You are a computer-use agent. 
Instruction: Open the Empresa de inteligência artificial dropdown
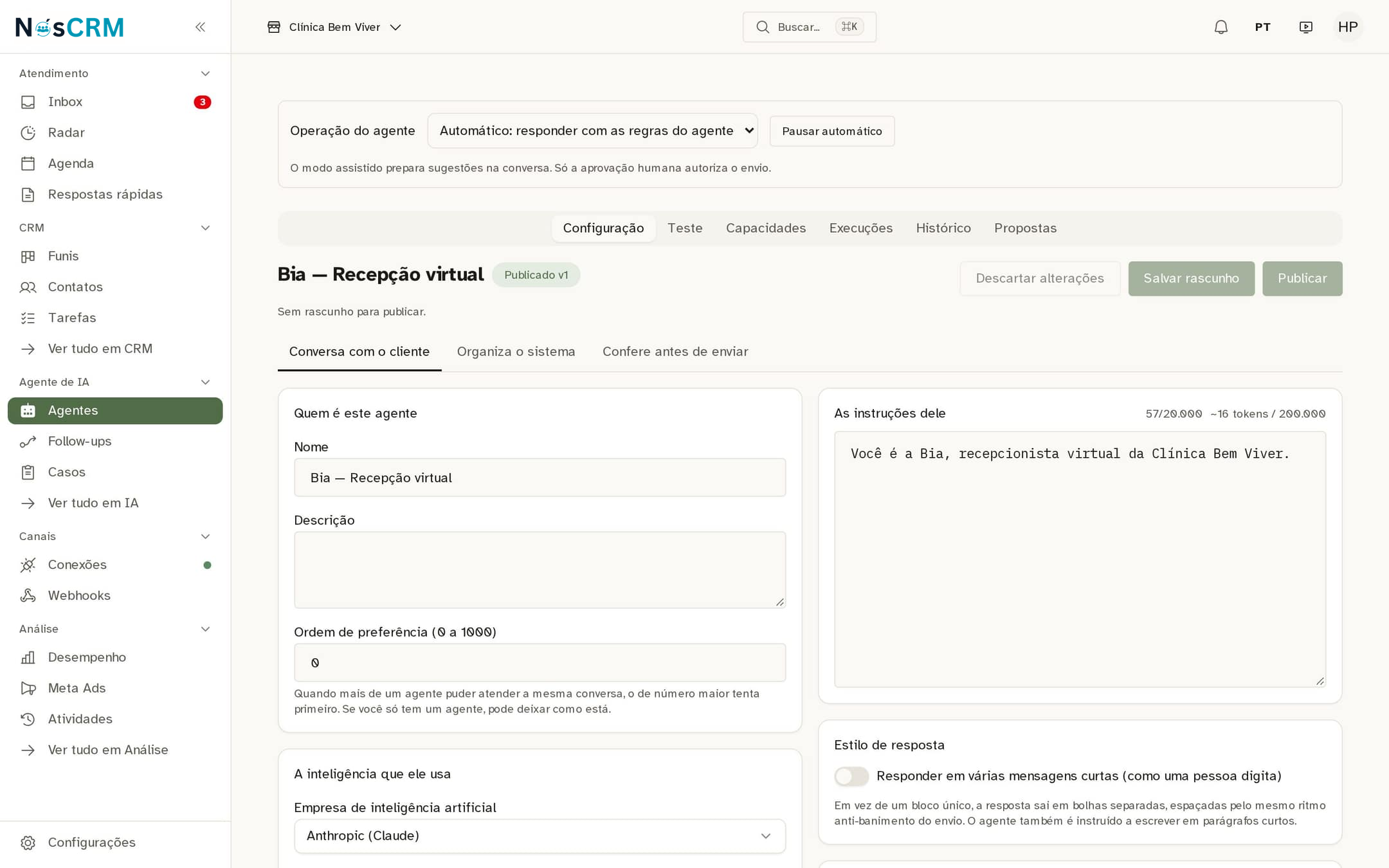pos(540,836)
